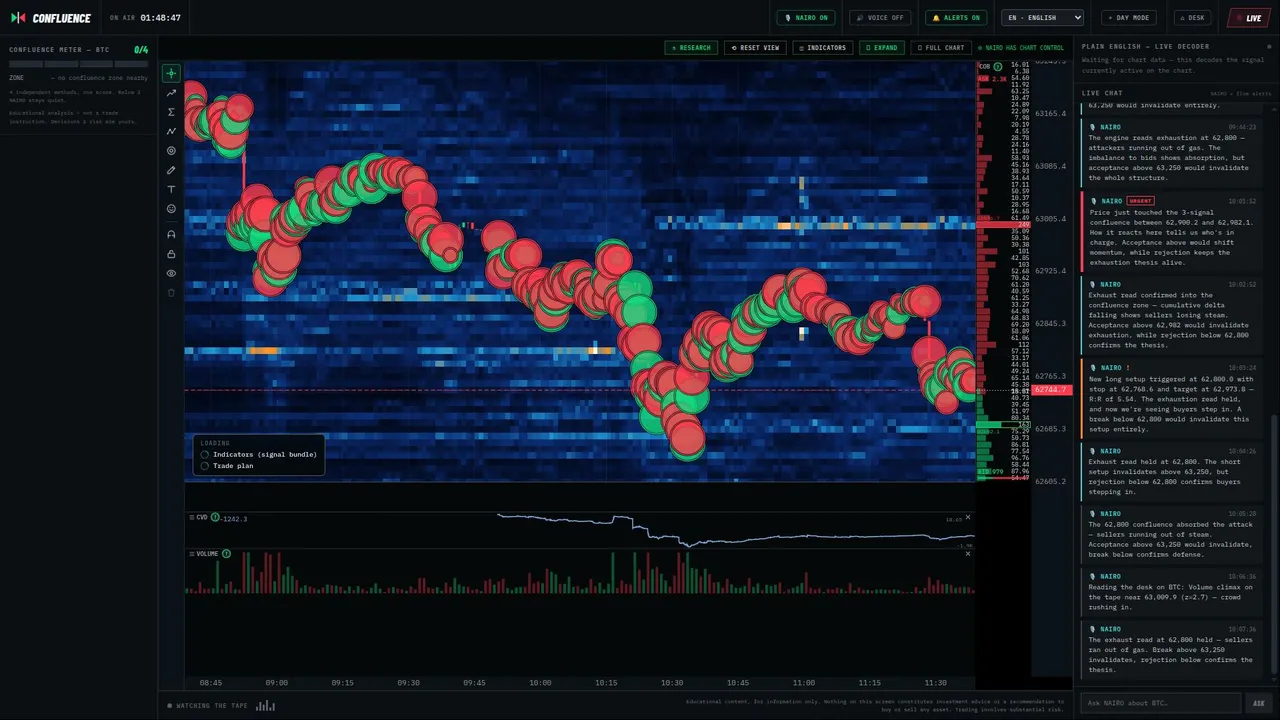Select the trend line arrow tool
Screen dimensions: 1280x720
[171, 93]
